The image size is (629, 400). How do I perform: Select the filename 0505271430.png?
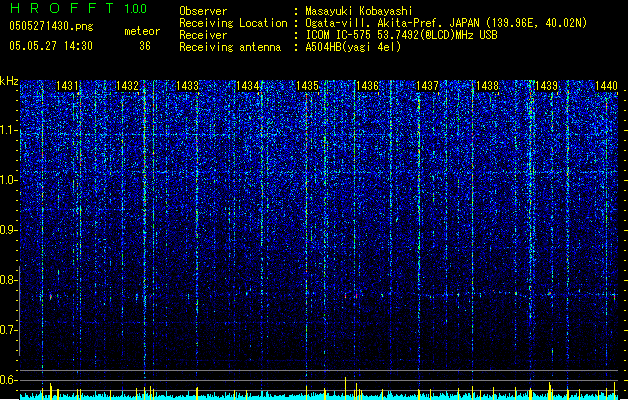click(51, 26)
